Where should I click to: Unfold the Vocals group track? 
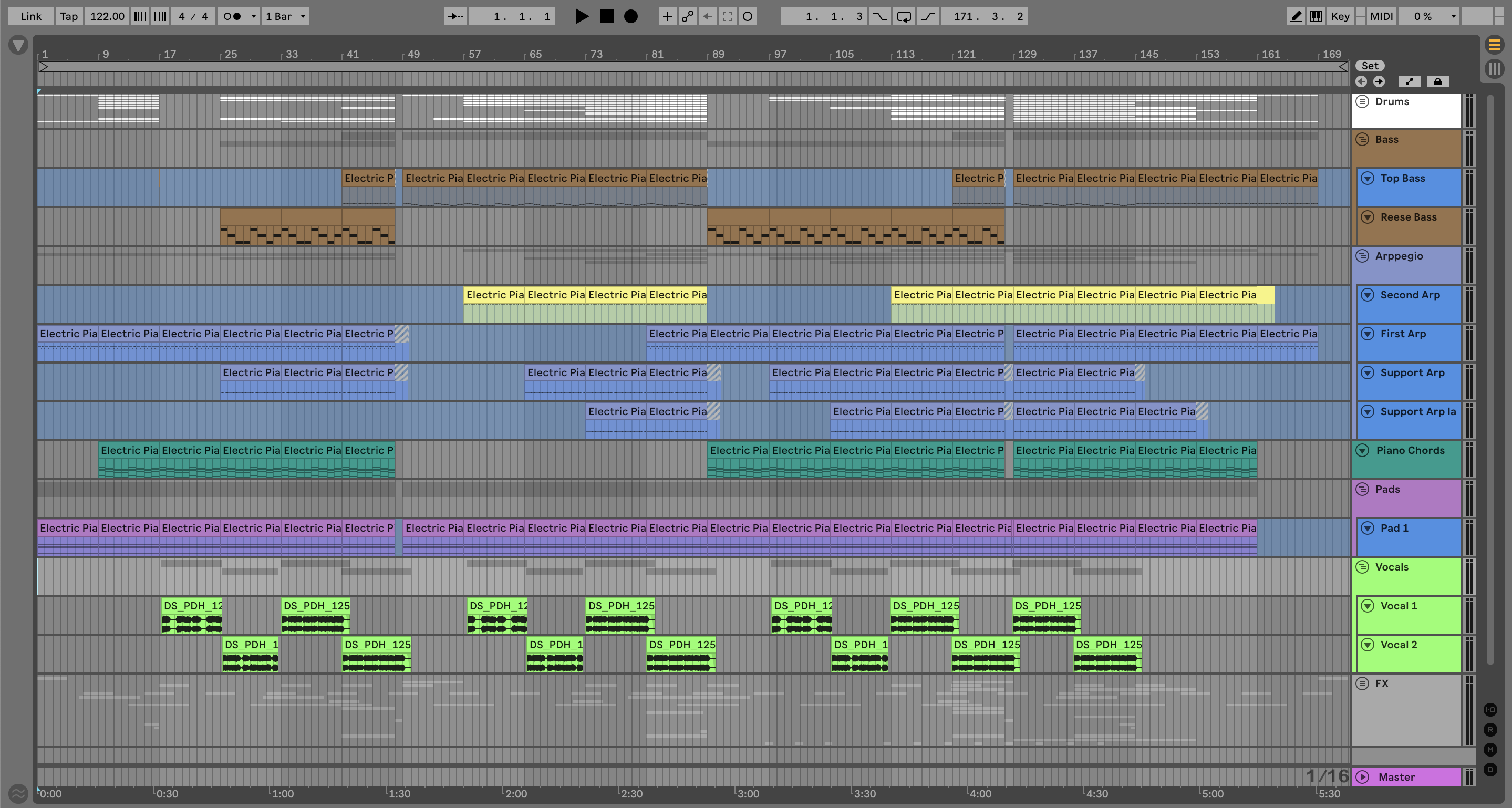(1362, 567)
